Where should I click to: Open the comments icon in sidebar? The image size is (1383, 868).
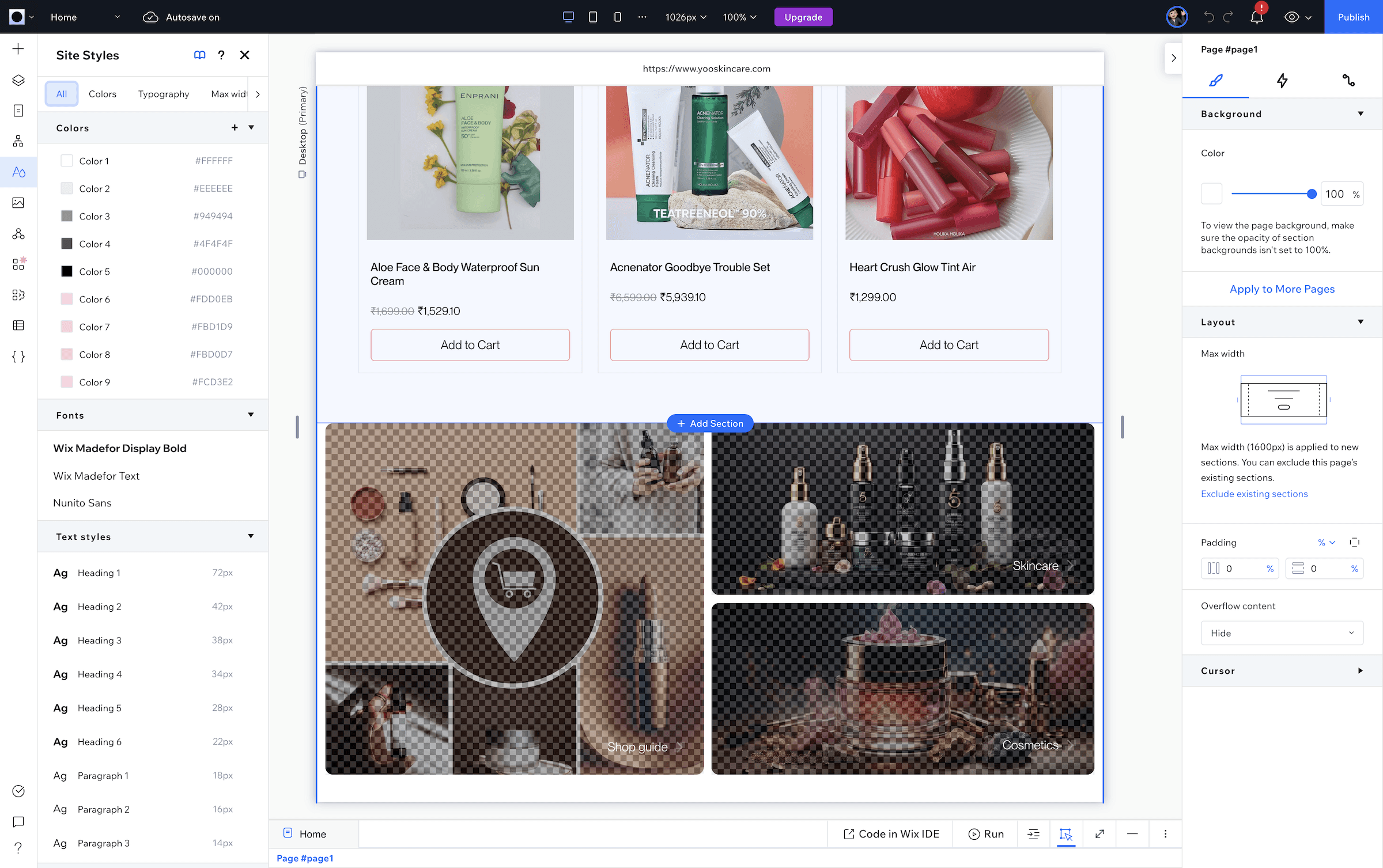[18, 821]
